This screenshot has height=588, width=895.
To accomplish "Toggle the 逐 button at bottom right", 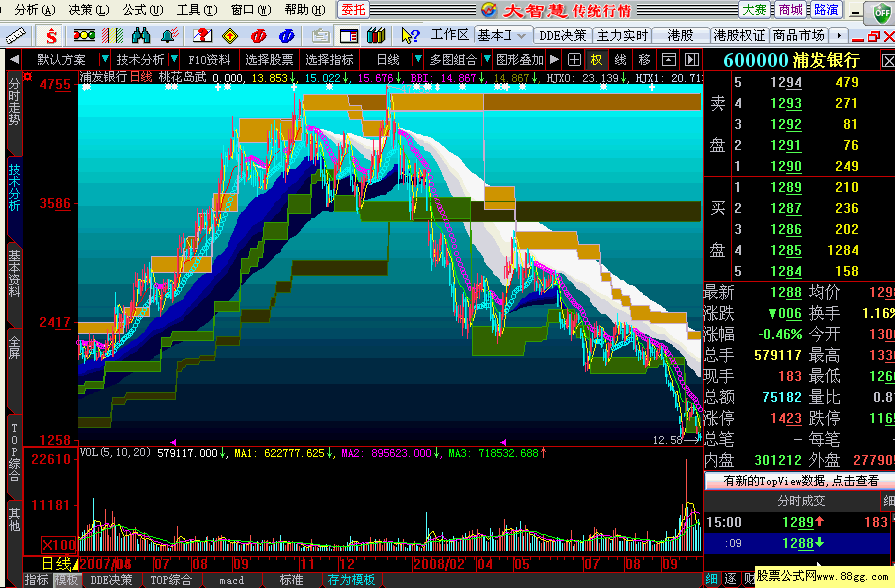I will click(731, 579).
